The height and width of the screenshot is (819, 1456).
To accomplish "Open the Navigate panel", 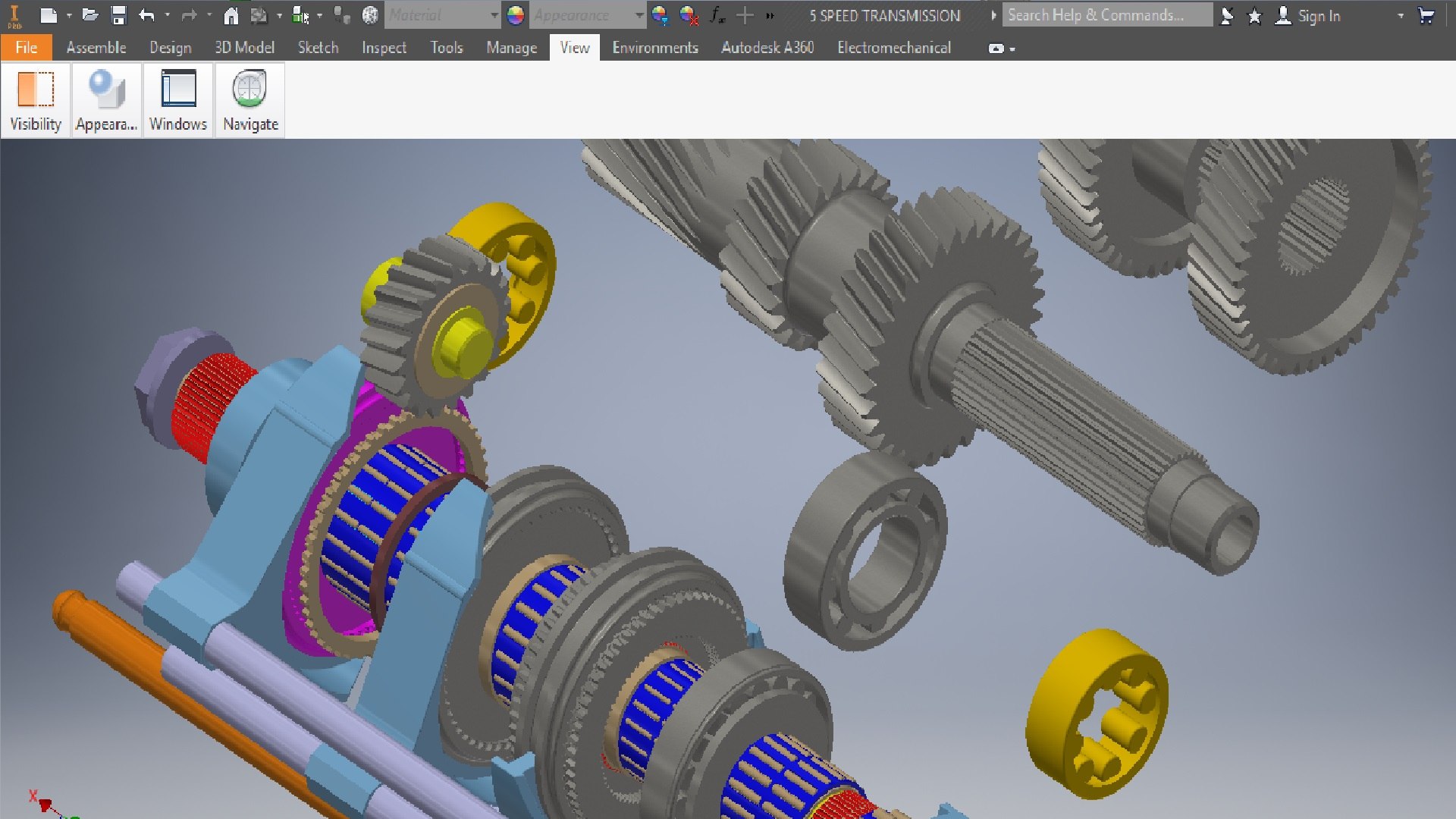I will 250,100.
